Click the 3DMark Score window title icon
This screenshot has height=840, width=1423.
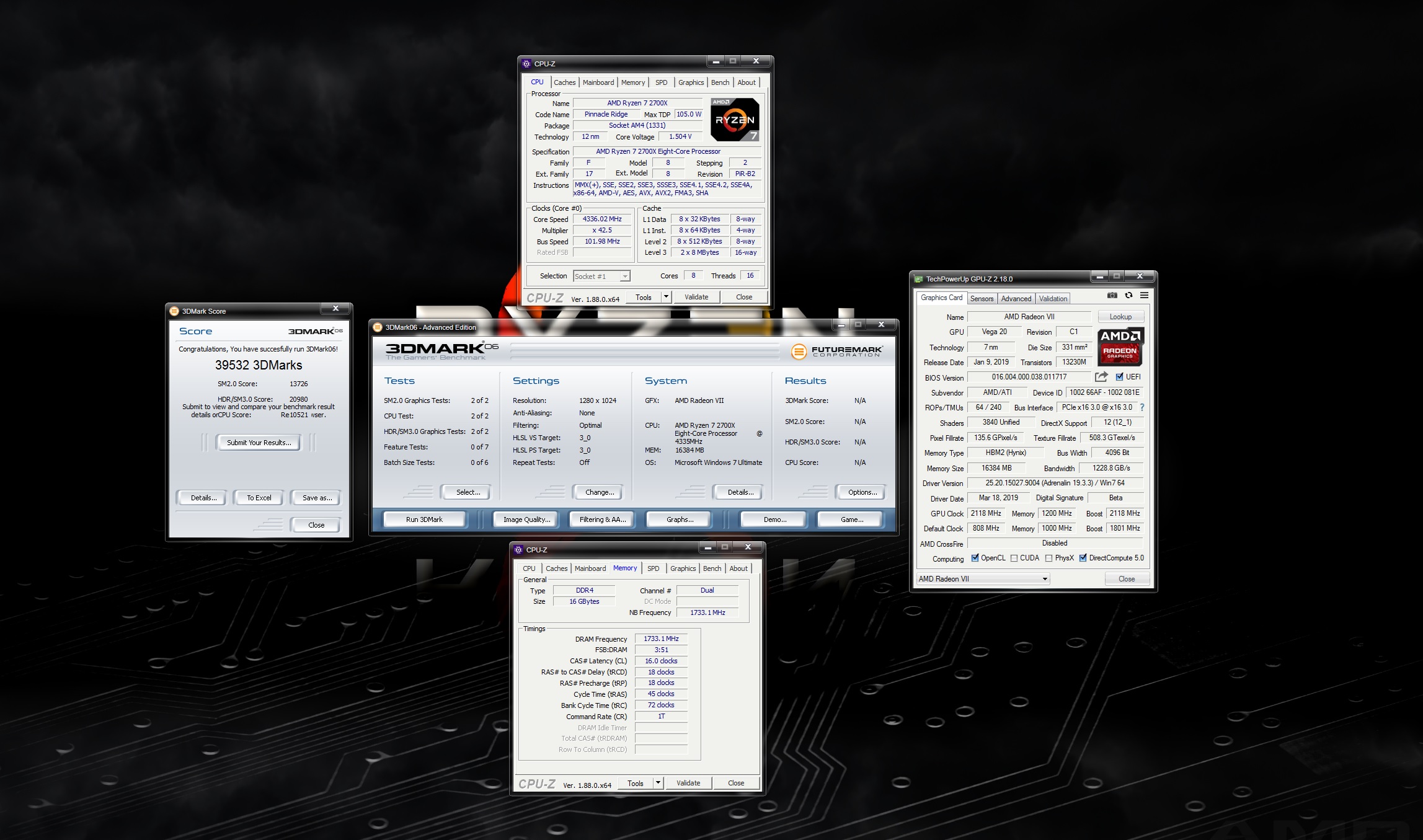pos(174,311)
